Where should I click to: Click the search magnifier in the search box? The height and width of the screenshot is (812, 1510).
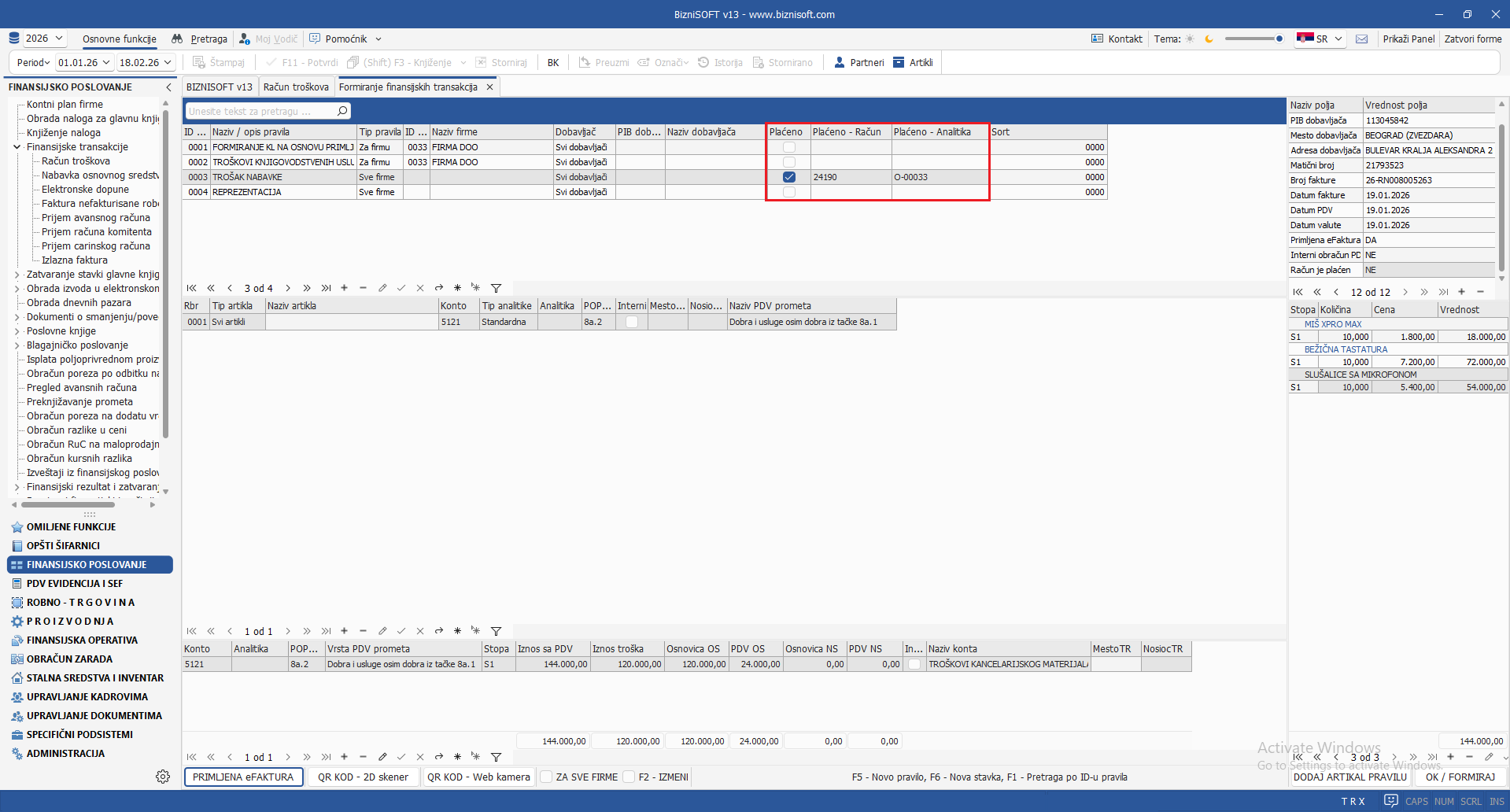tap(342, 111)
